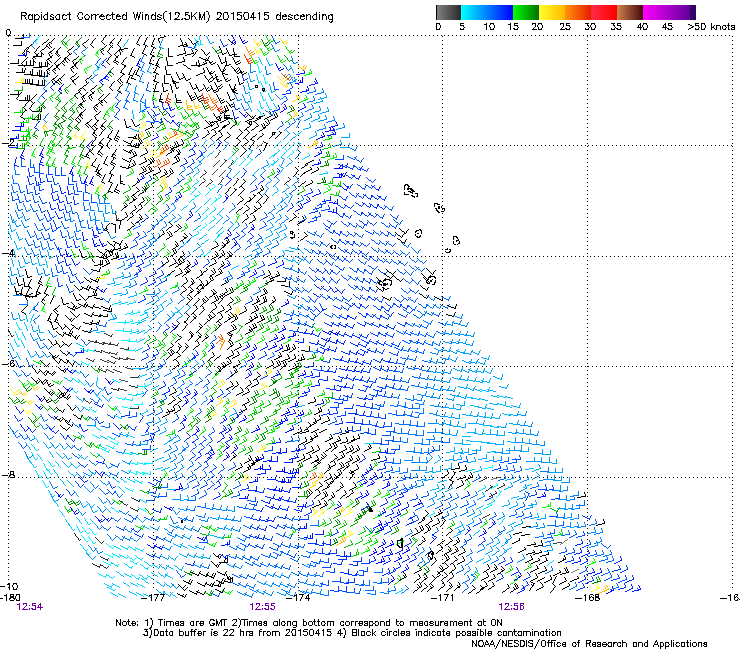Click the gray 0-5 knots legend color segment
The height and width of the screenshot is (650, 740).
click(448, 12)
